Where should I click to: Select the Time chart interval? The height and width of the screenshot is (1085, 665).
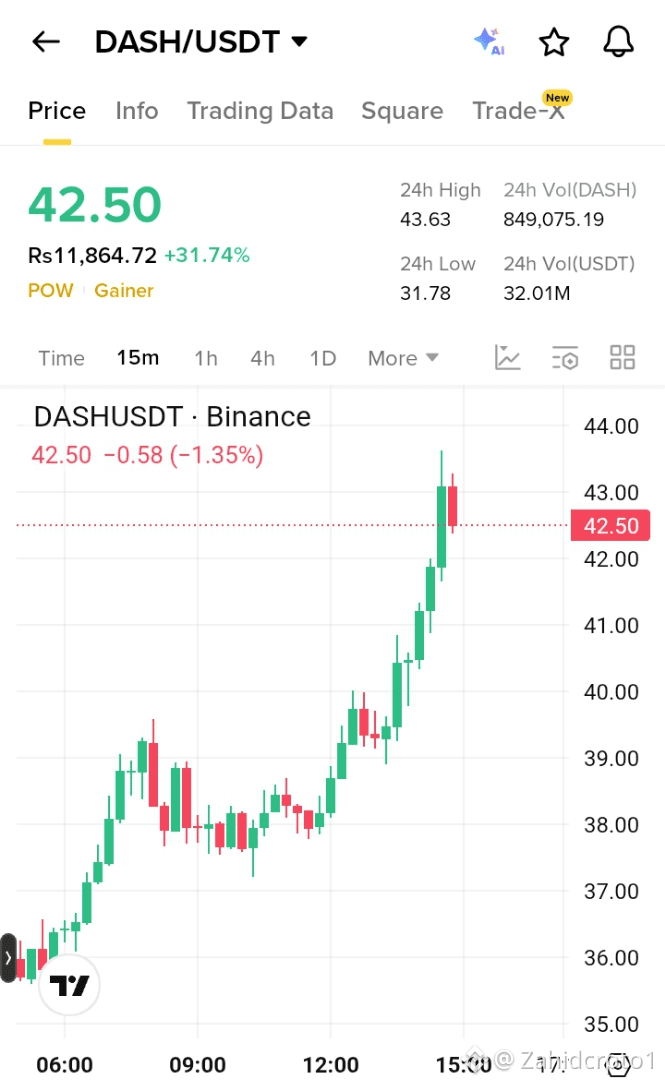click(x=62, y=358)
